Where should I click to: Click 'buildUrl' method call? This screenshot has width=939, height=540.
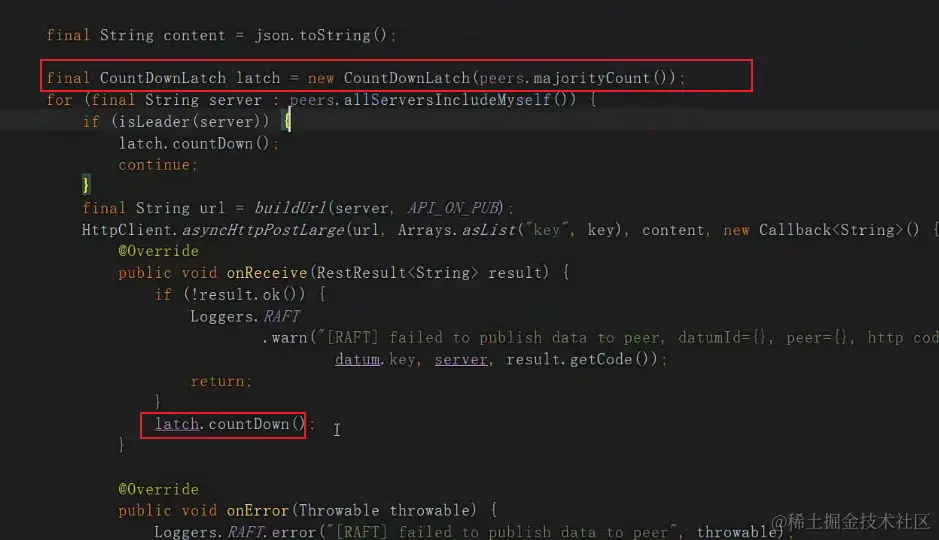pos(290,208)
